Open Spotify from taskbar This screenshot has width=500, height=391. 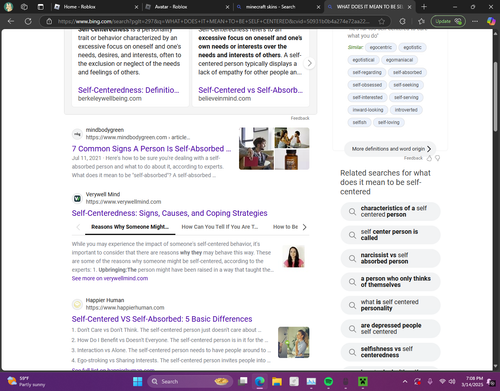pos(328,381)
